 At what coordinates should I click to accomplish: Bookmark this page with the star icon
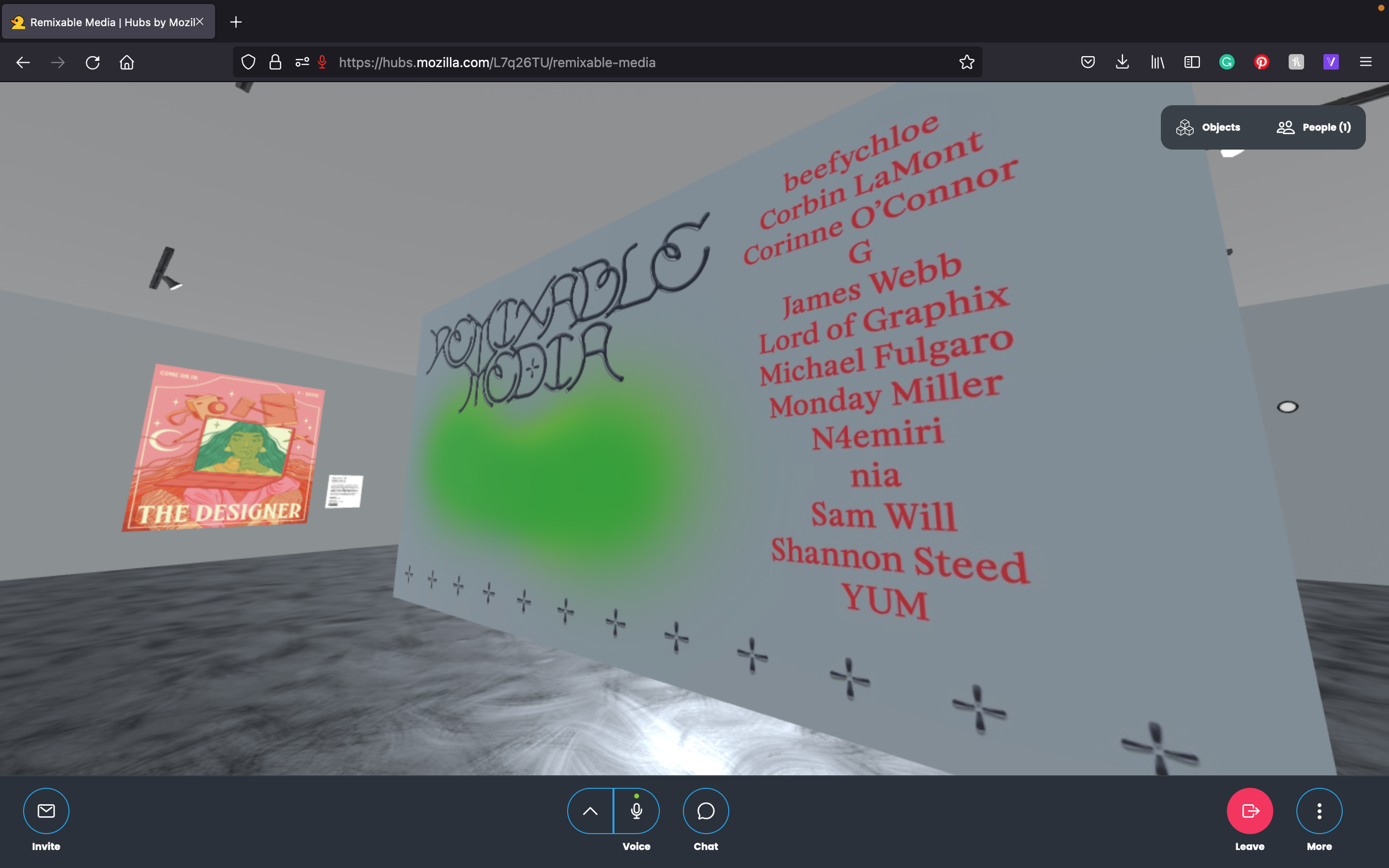coord(966,62)
